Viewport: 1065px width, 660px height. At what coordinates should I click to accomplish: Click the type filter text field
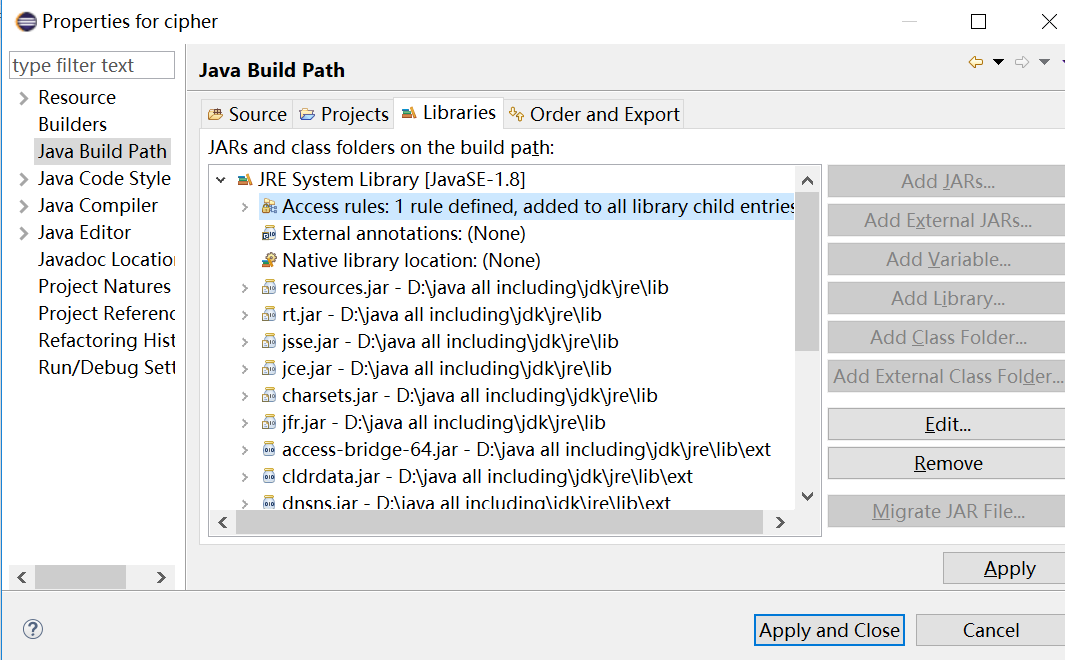91,66
